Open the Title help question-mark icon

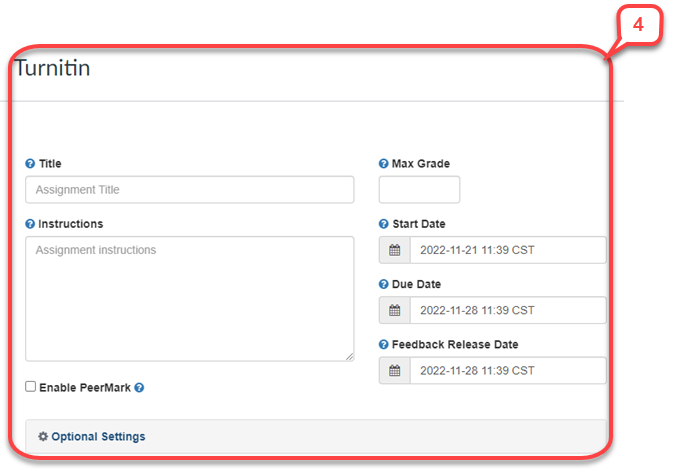pyautogui.click(x=30, y=163)
